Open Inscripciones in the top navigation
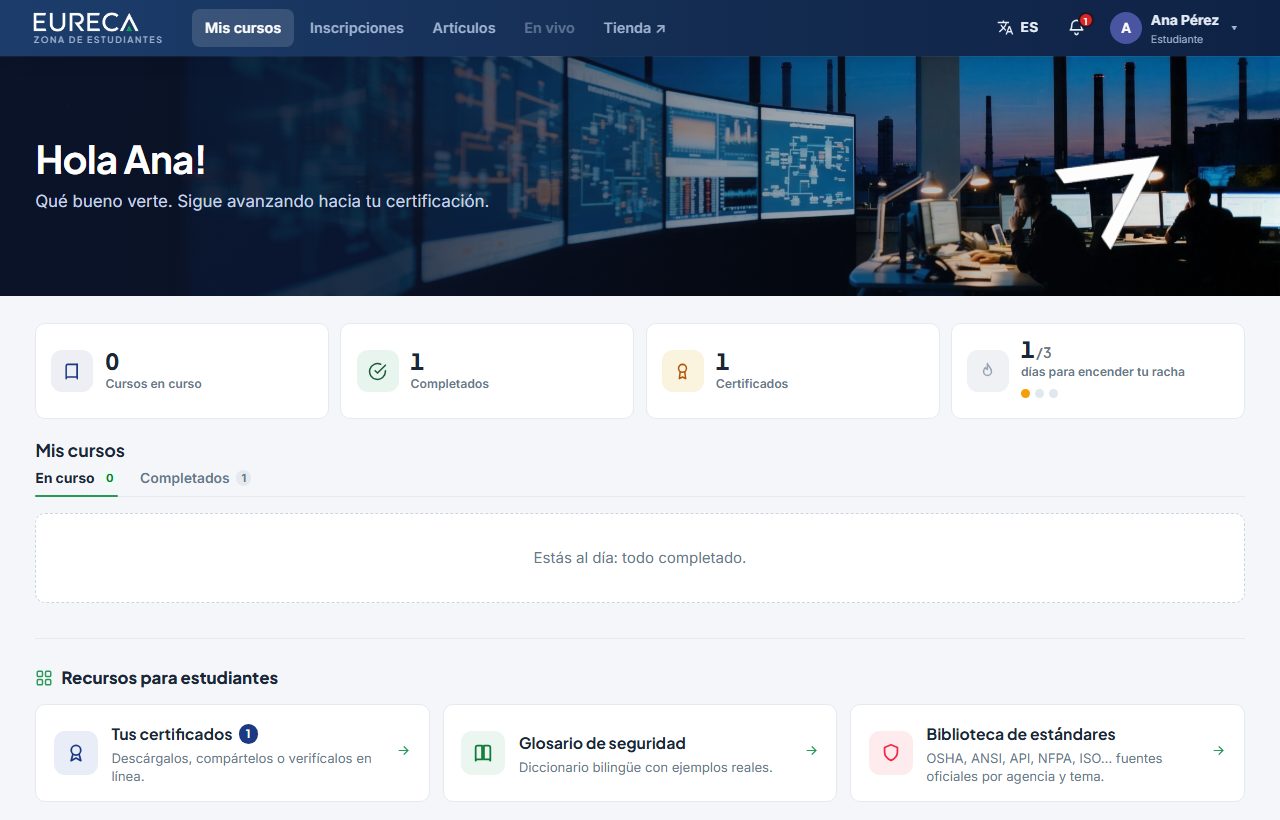Image resolution: width=1280 pixels, height=820 pixels. pos(357,28)
